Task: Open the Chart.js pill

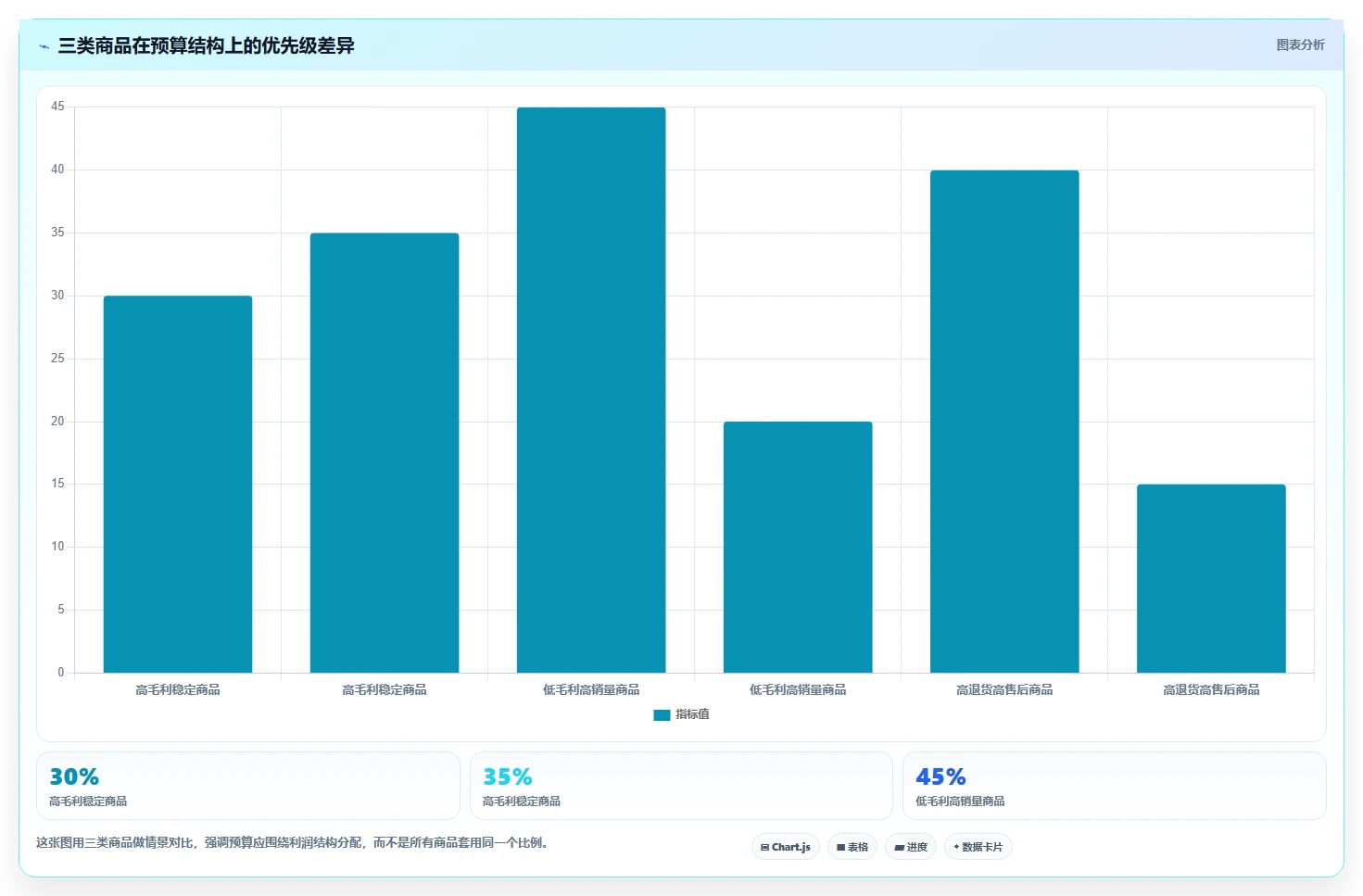Action: (x=786, y=847)
